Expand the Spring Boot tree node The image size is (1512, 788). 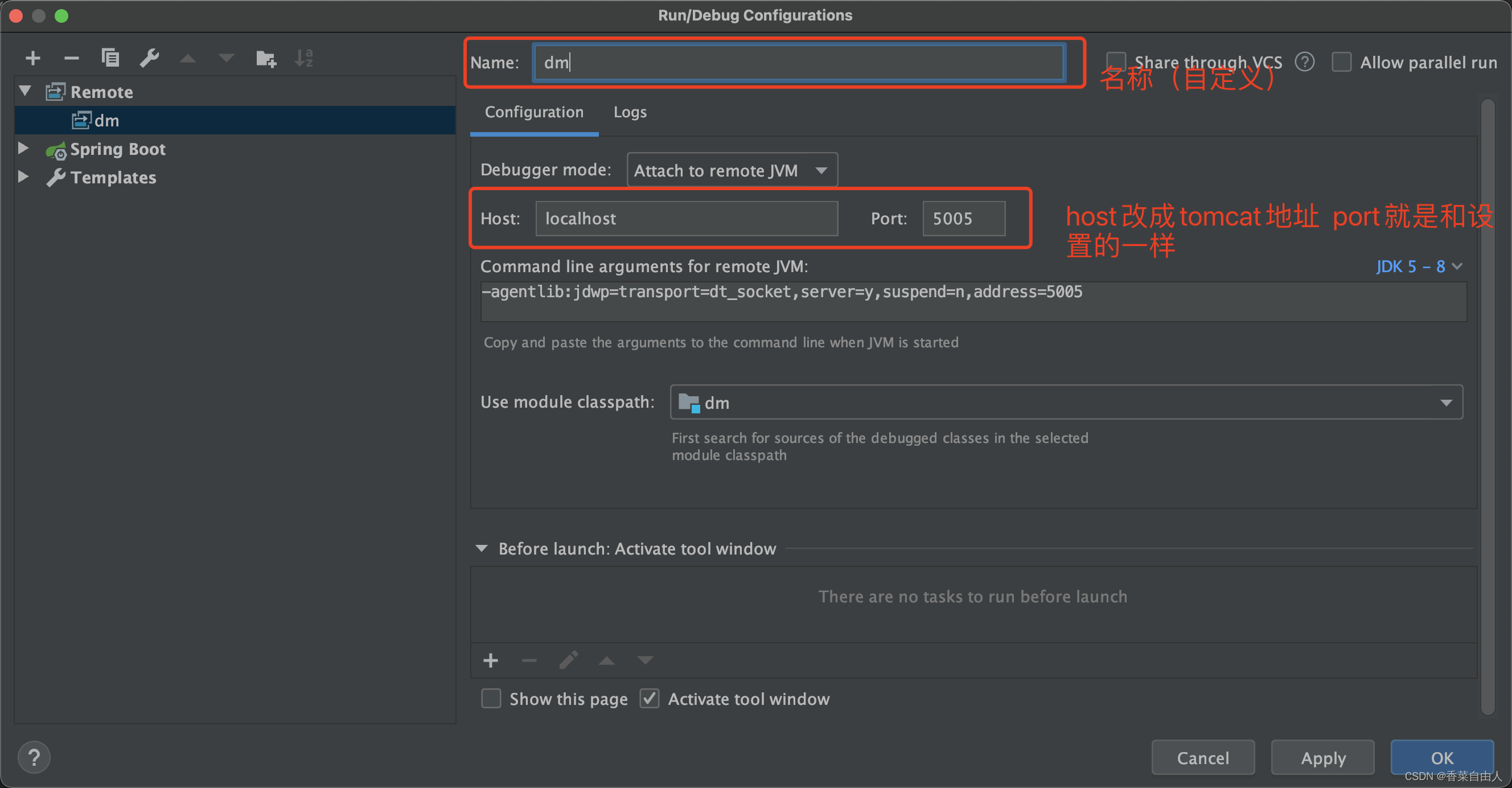(23, 149)
